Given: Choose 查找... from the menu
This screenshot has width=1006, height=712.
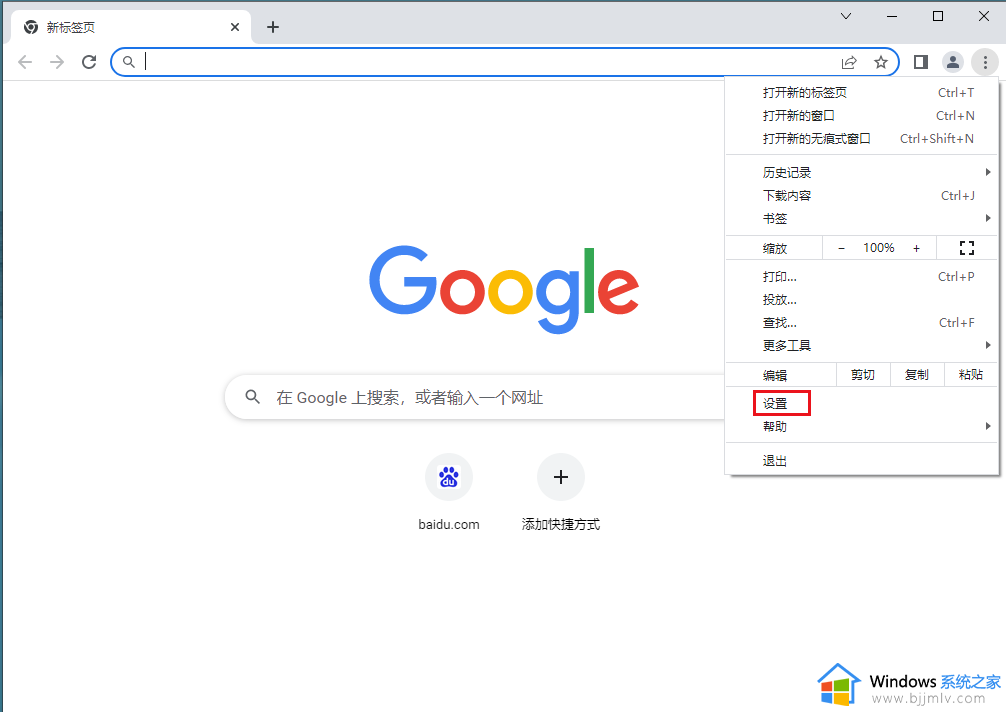Looking at the screenshot, I should 862,323.
